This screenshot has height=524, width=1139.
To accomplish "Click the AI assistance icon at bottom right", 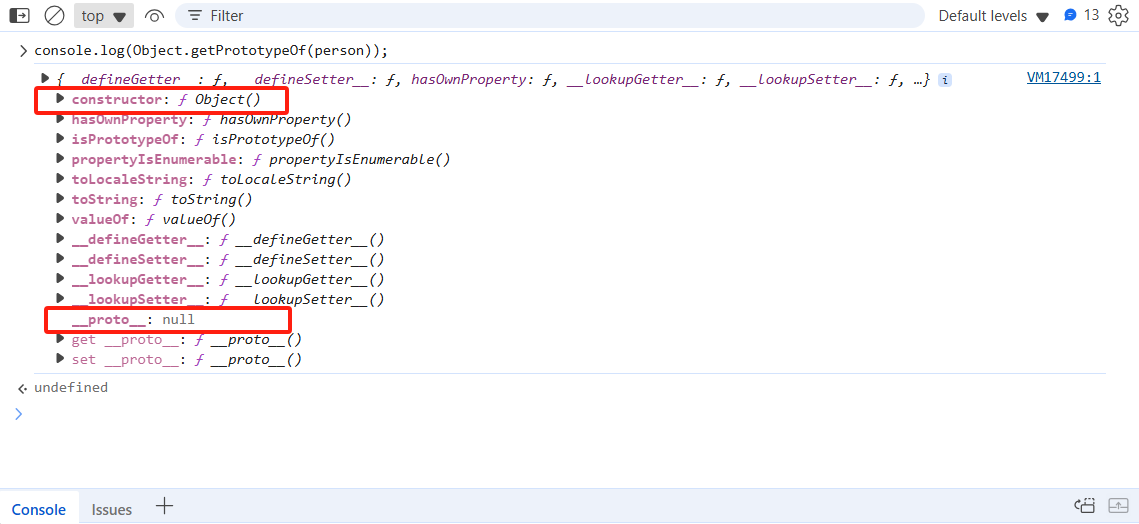I will [x=1085, y=507].
